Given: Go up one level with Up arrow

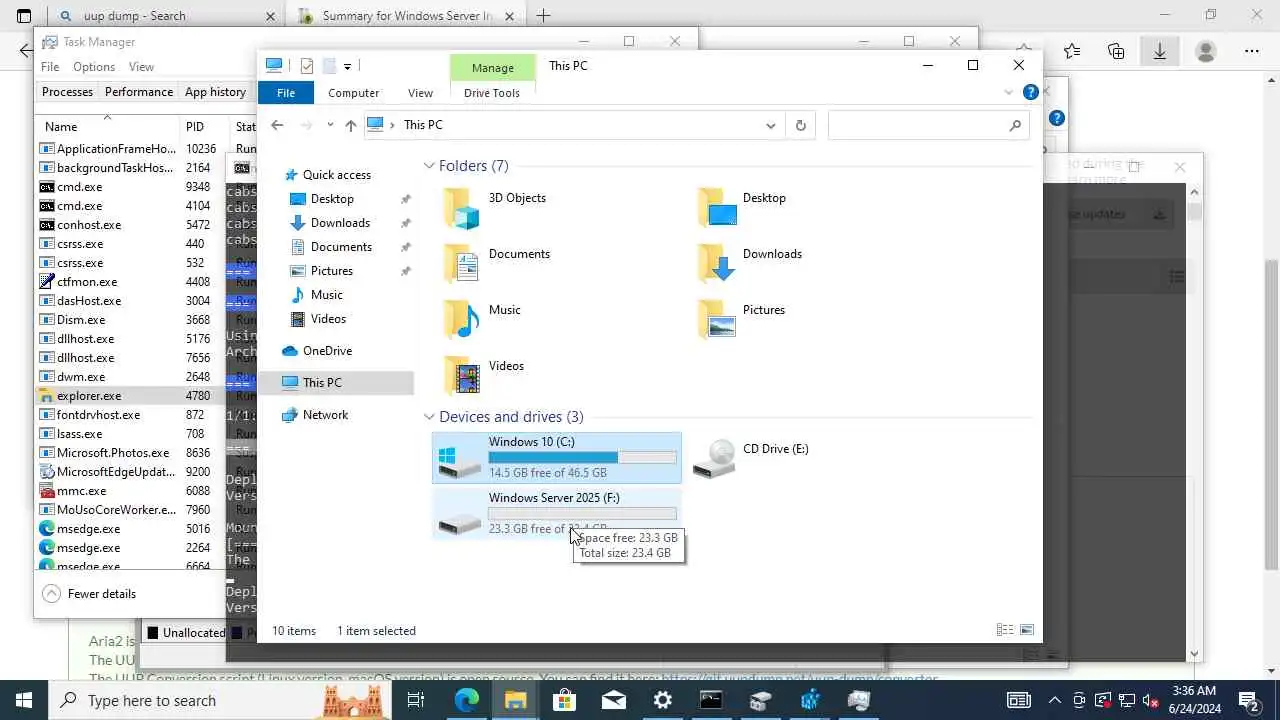Looking at the screenshot, I should coord(350,125).
